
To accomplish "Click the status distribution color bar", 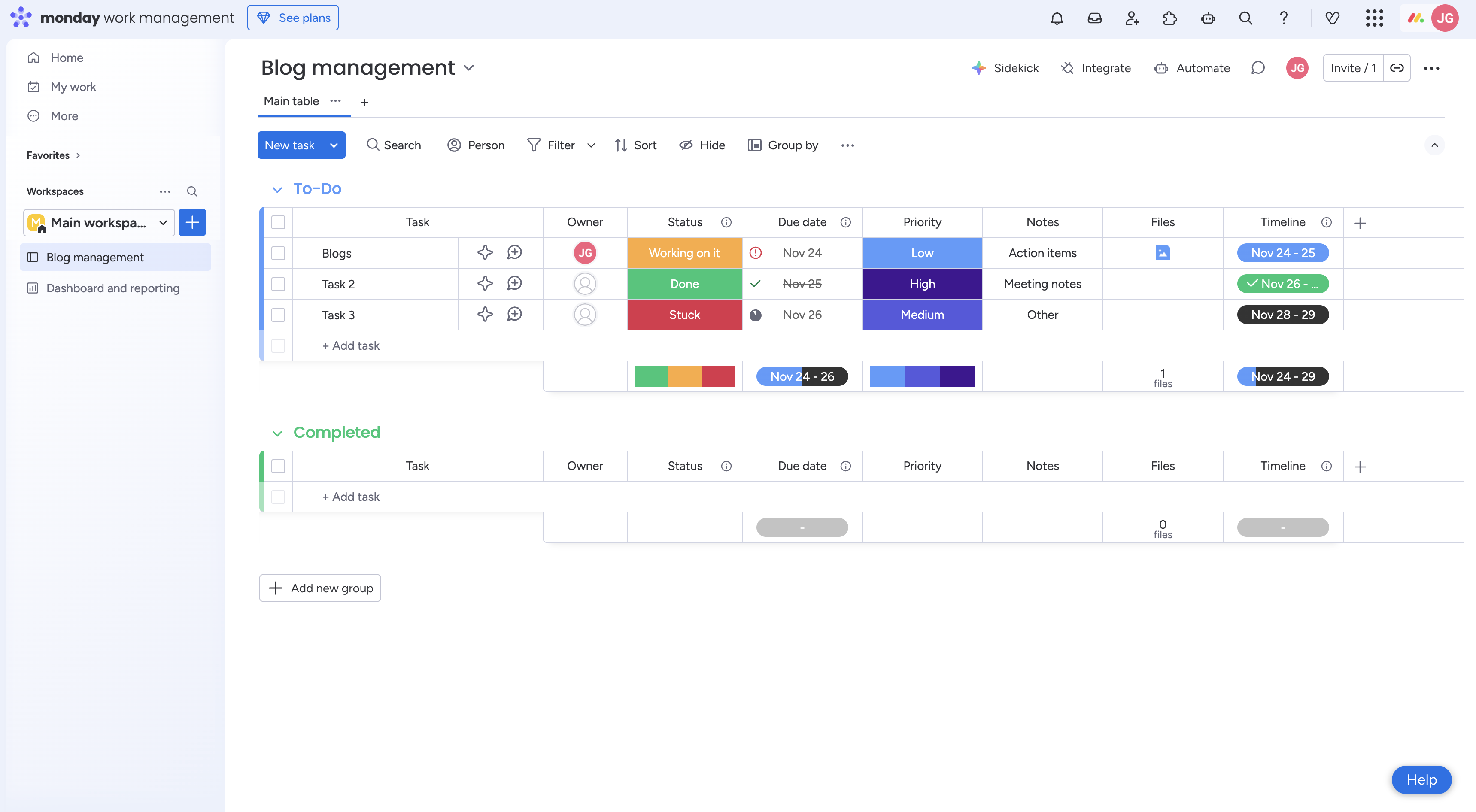I will point(684,376).
